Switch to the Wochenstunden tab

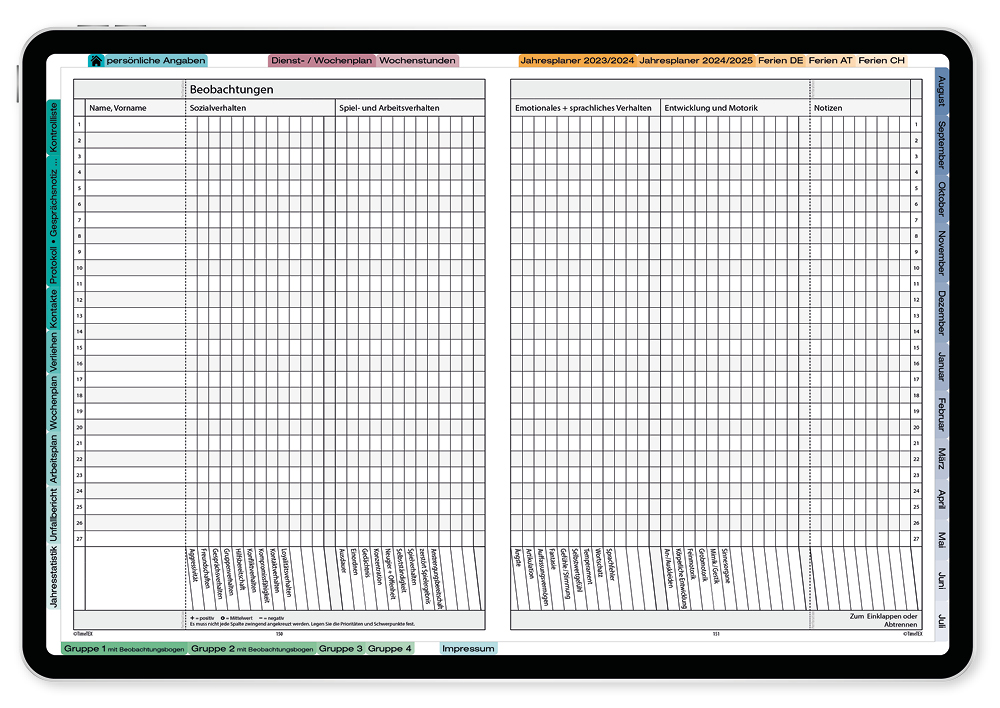tap(417, 61)
